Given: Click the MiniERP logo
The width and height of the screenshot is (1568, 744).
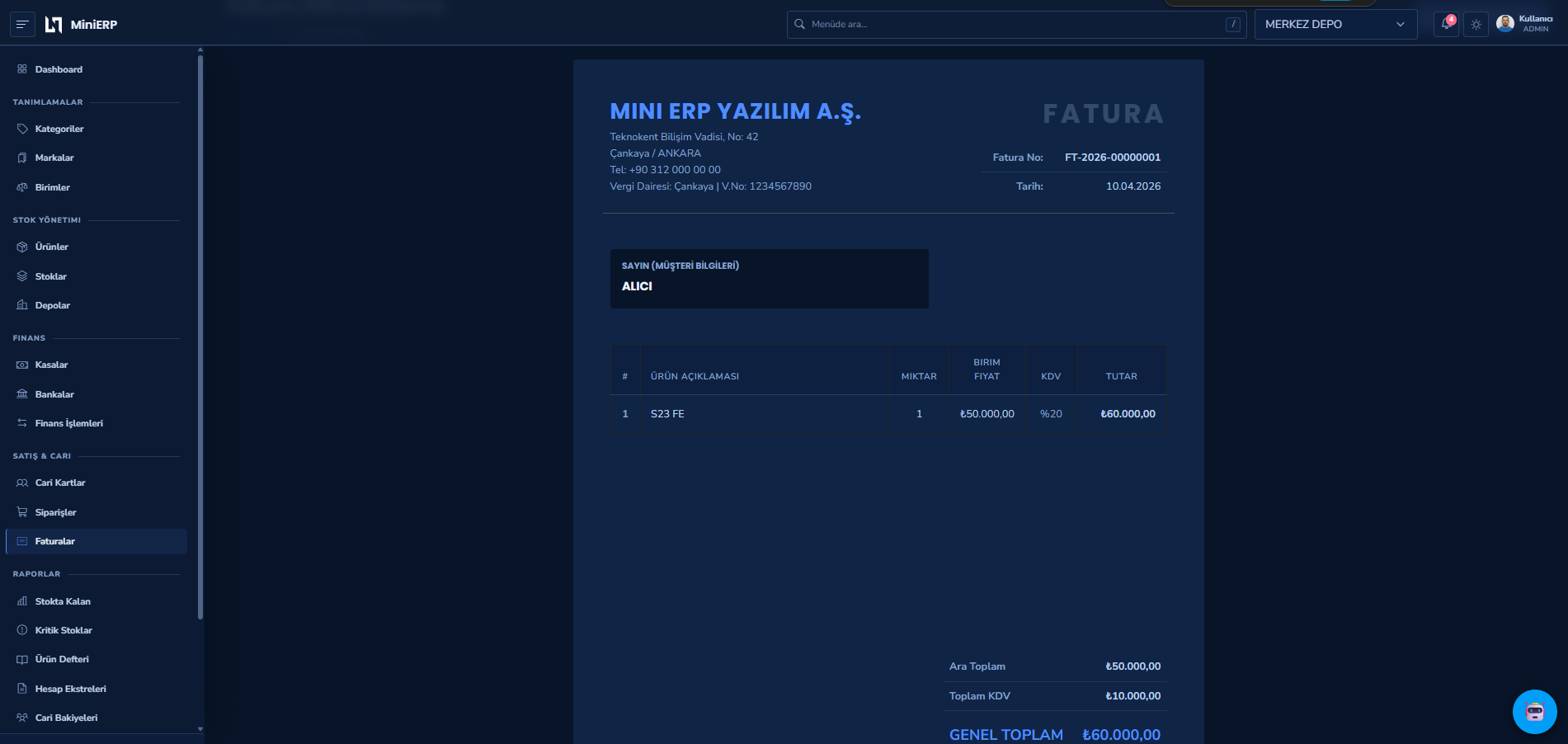Looking at the screenshot, I should tap(81, 25).
